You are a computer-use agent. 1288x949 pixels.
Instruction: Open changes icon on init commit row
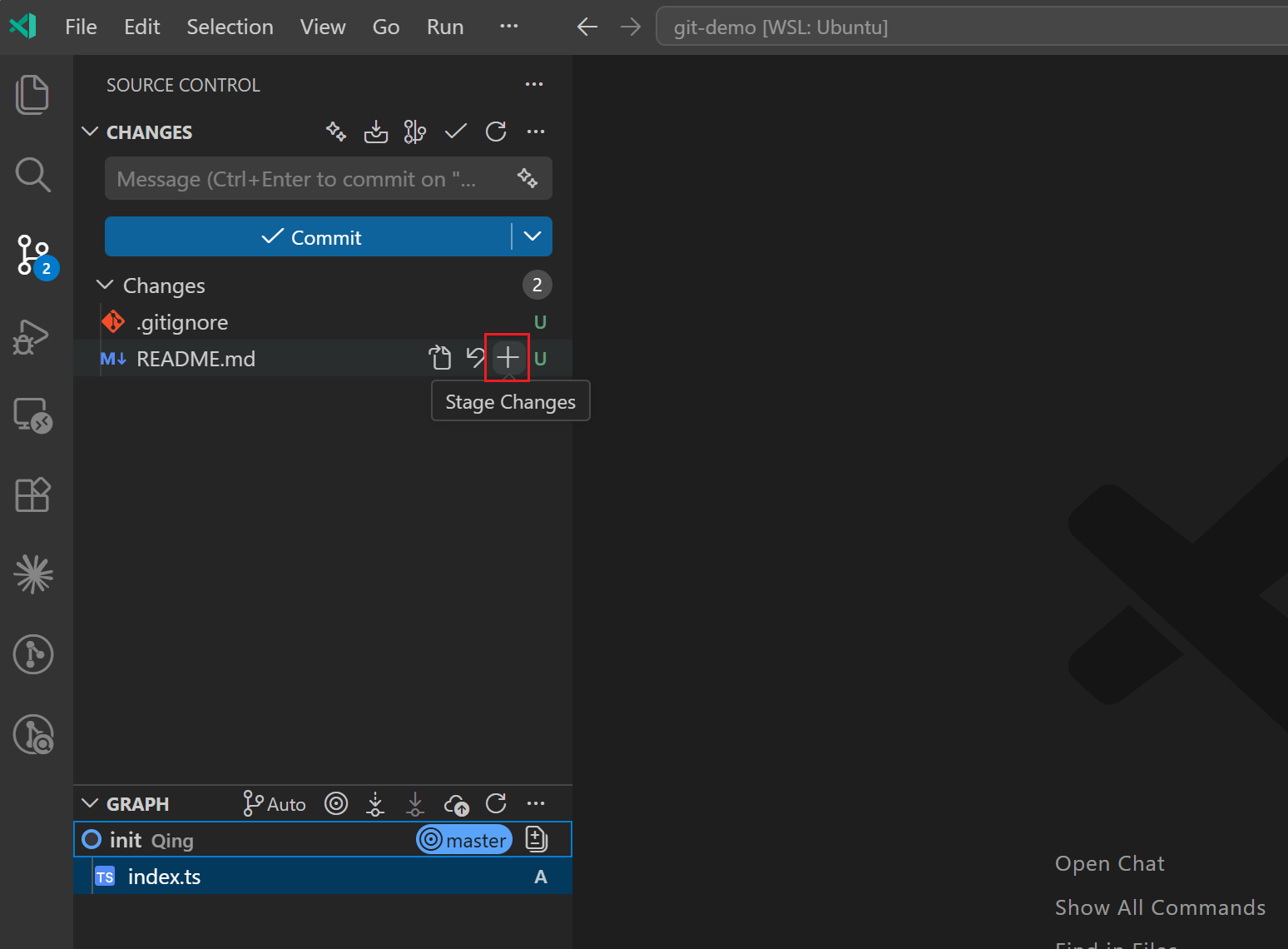(x=537, y=839)
